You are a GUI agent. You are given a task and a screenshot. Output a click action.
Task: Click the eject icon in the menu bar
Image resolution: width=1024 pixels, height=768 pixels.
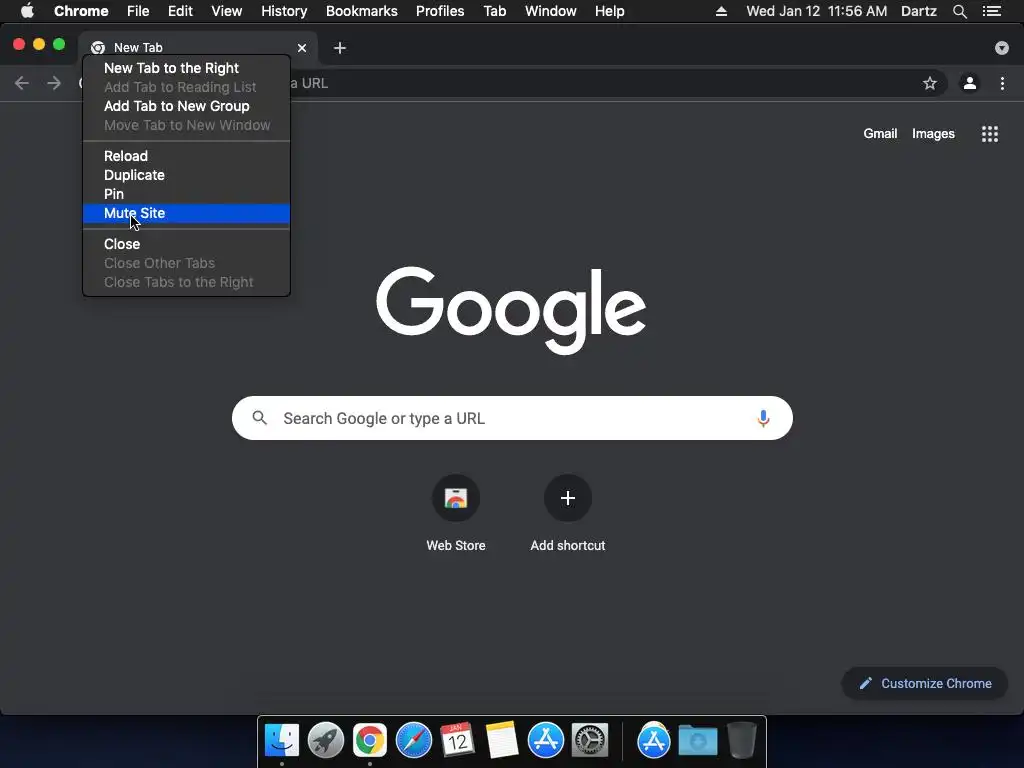click(721, 11)
